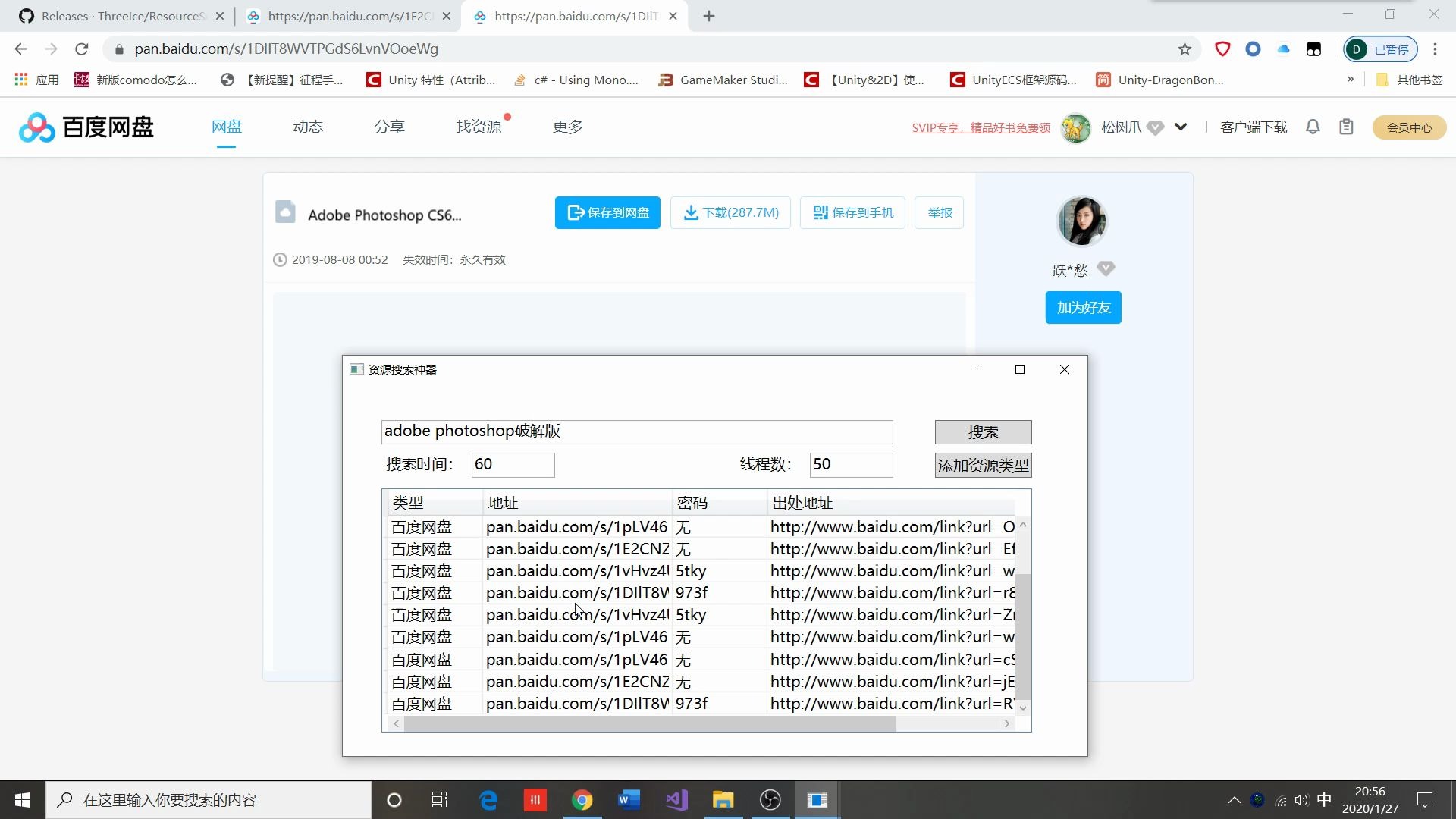
Task: Select the 找资源 navigation item
Action: (479, 127)
